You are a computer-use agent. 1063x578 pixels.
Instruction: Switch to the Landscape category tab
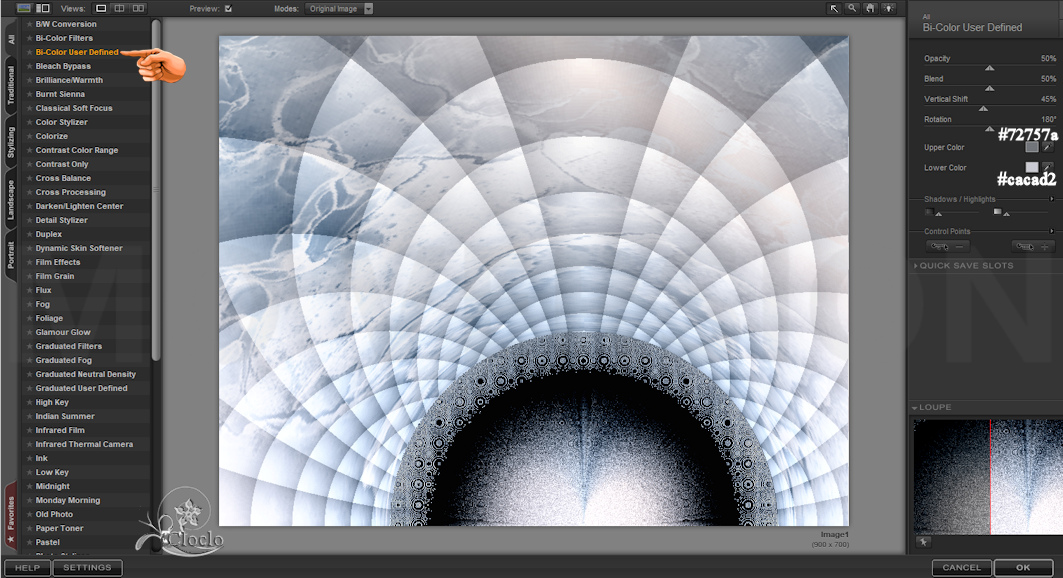[x=11, y=200]
